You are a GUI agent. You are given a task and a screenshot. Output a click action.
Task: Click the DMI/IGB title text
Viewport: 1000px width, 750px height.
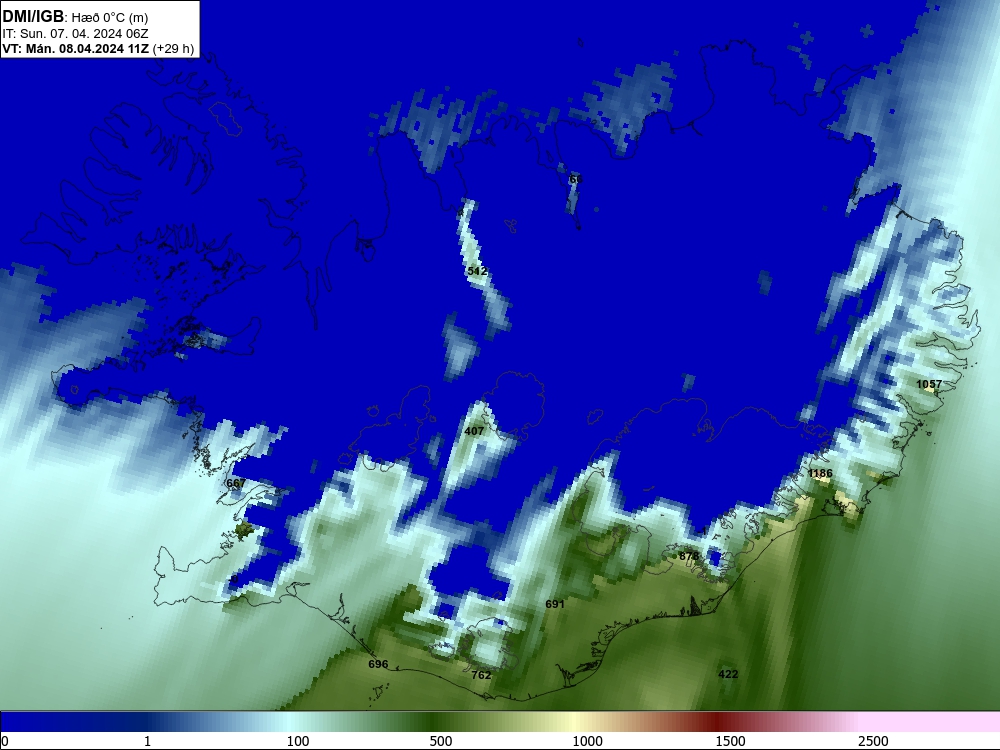(x=33, y=16)
